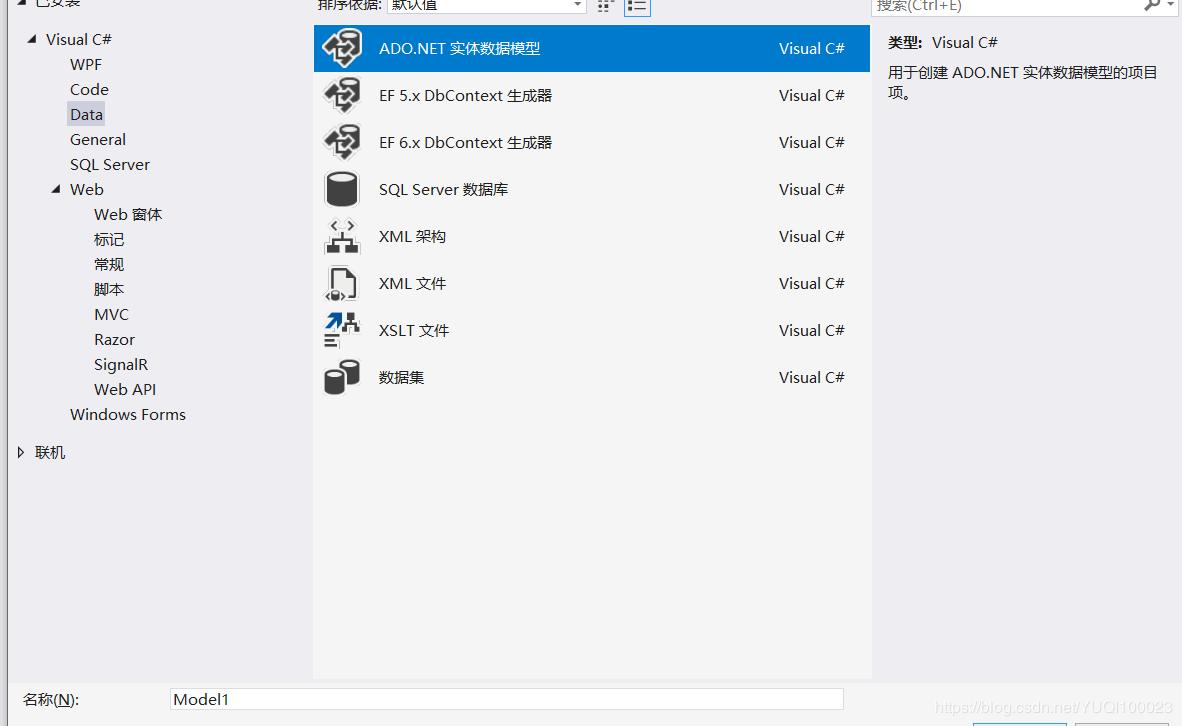Click the ADO.NET entity data model icon
1182x726 pixels.
pyautogui.click(x=342, y=48)
